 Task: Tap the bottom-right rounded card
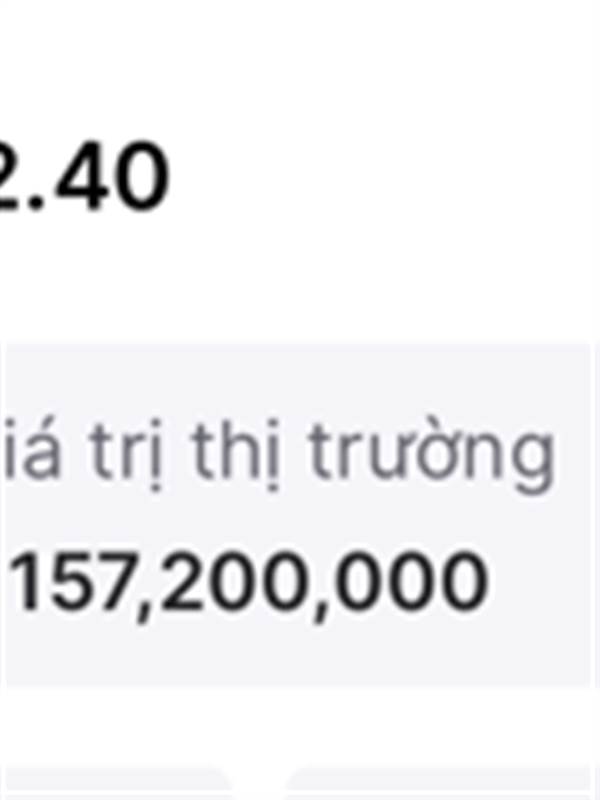point(440,785)
